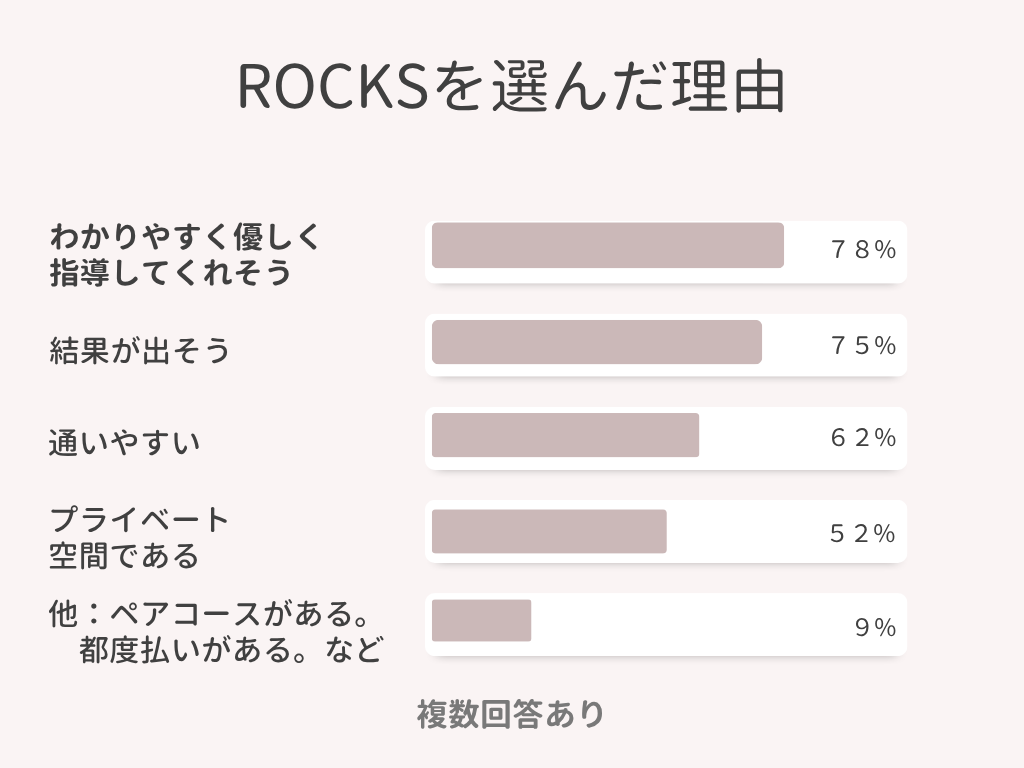
Task: Select the 9% percentage value
Action: click(x=876, y=628)
